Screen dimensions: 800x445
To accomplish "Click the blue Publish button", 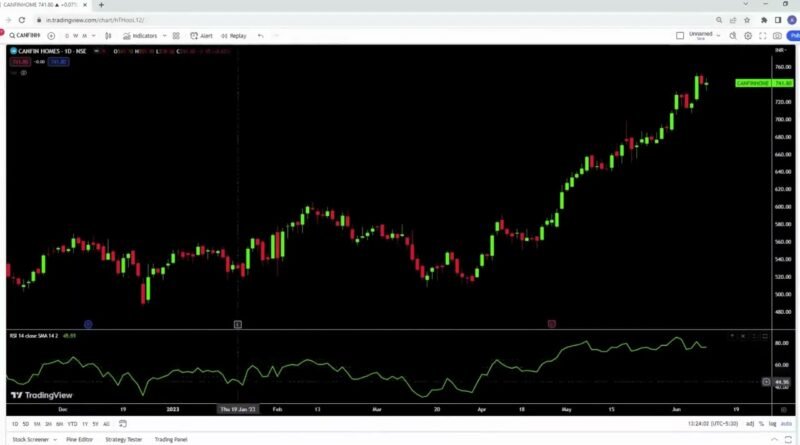I will [793, 36].
